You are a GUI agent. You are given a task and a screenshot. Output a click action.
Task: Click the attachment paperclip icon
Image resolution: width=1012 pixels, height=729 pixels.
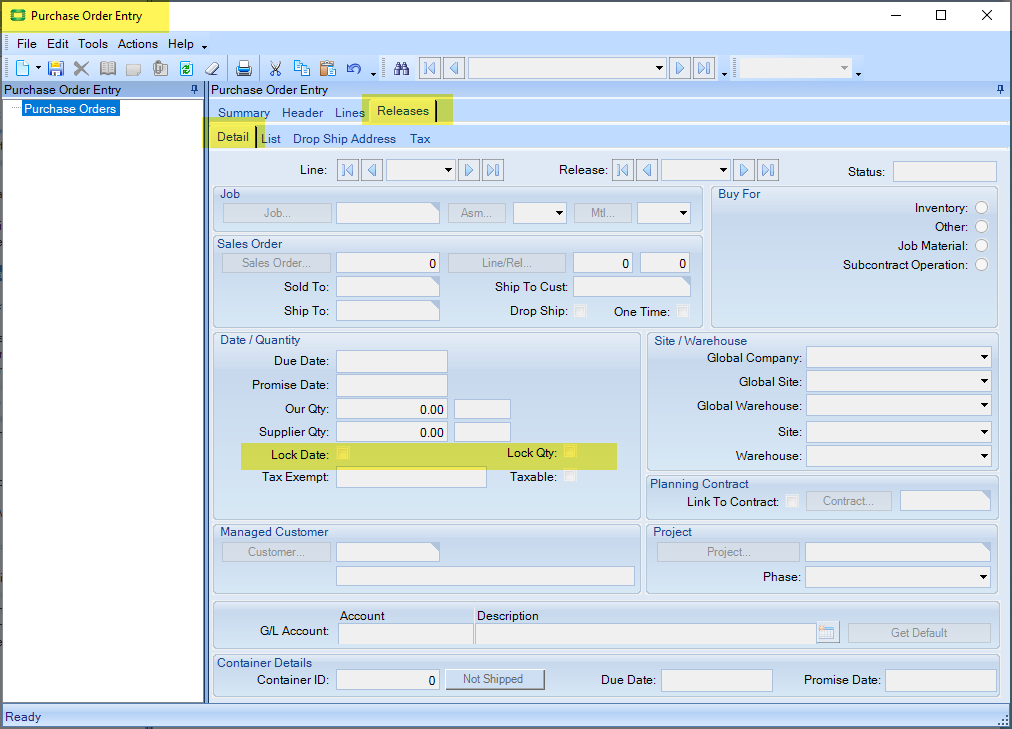tap(159, 68)
